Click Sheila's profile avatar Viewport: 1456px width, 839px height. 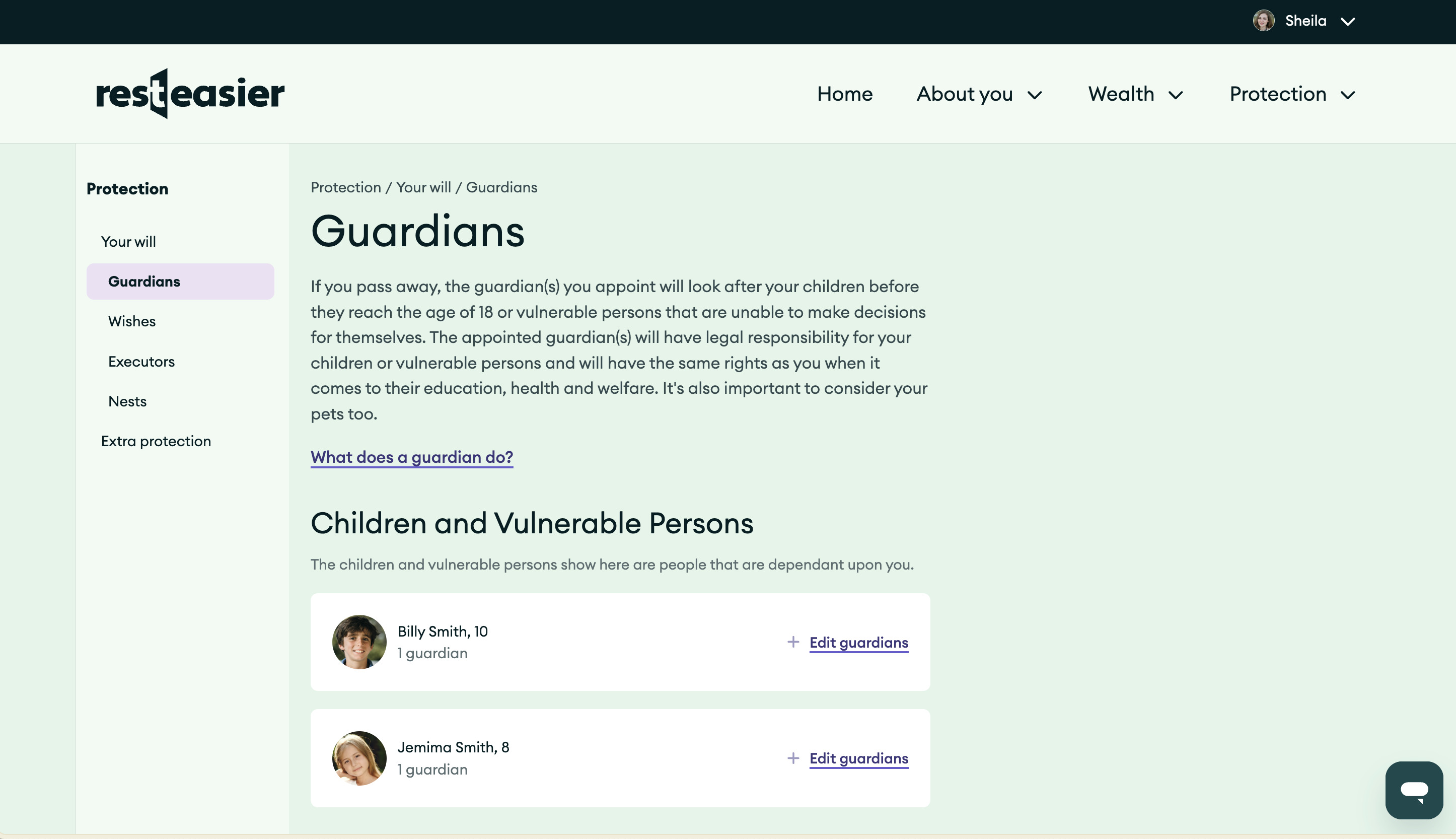tap(1263, 21)
